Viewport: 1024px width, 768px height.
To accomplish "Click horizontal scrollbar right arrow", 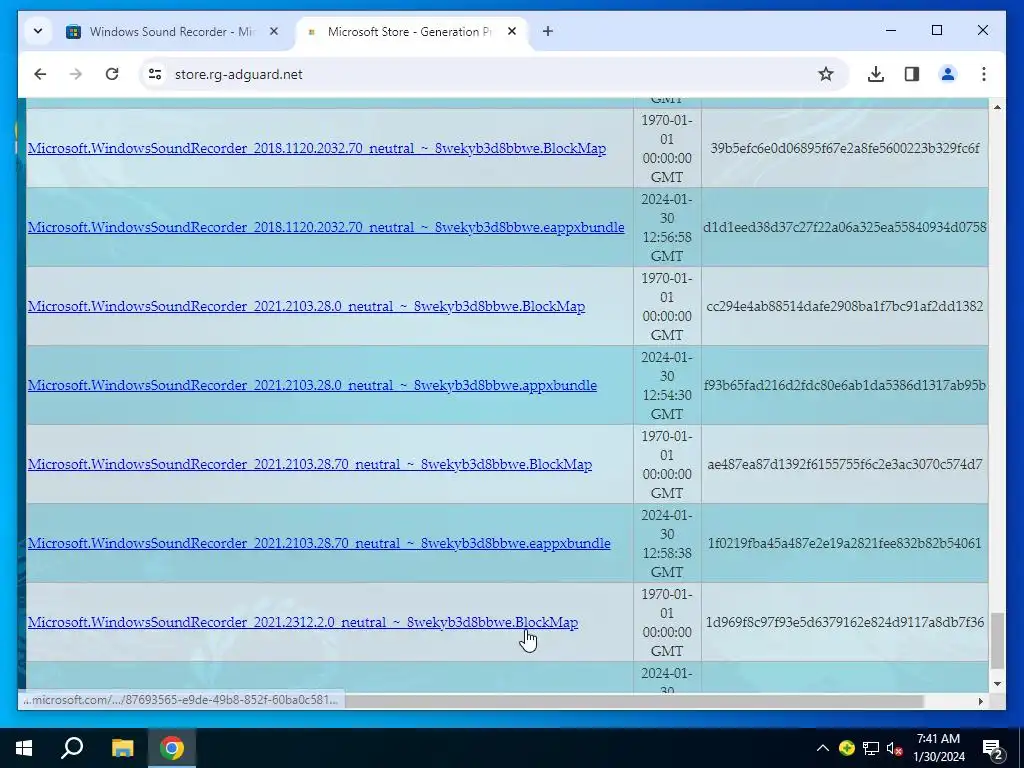I will point(981,701).
